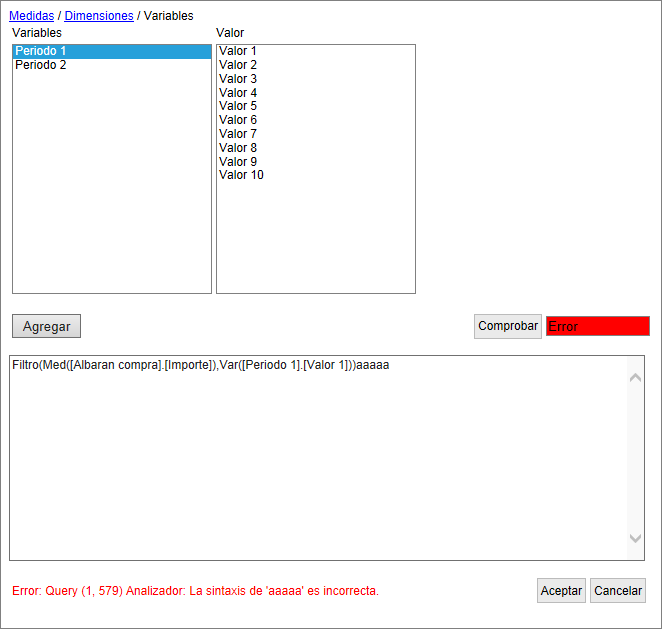
Task: Pick Valor 3 in the list
Action: pos(238,79)
